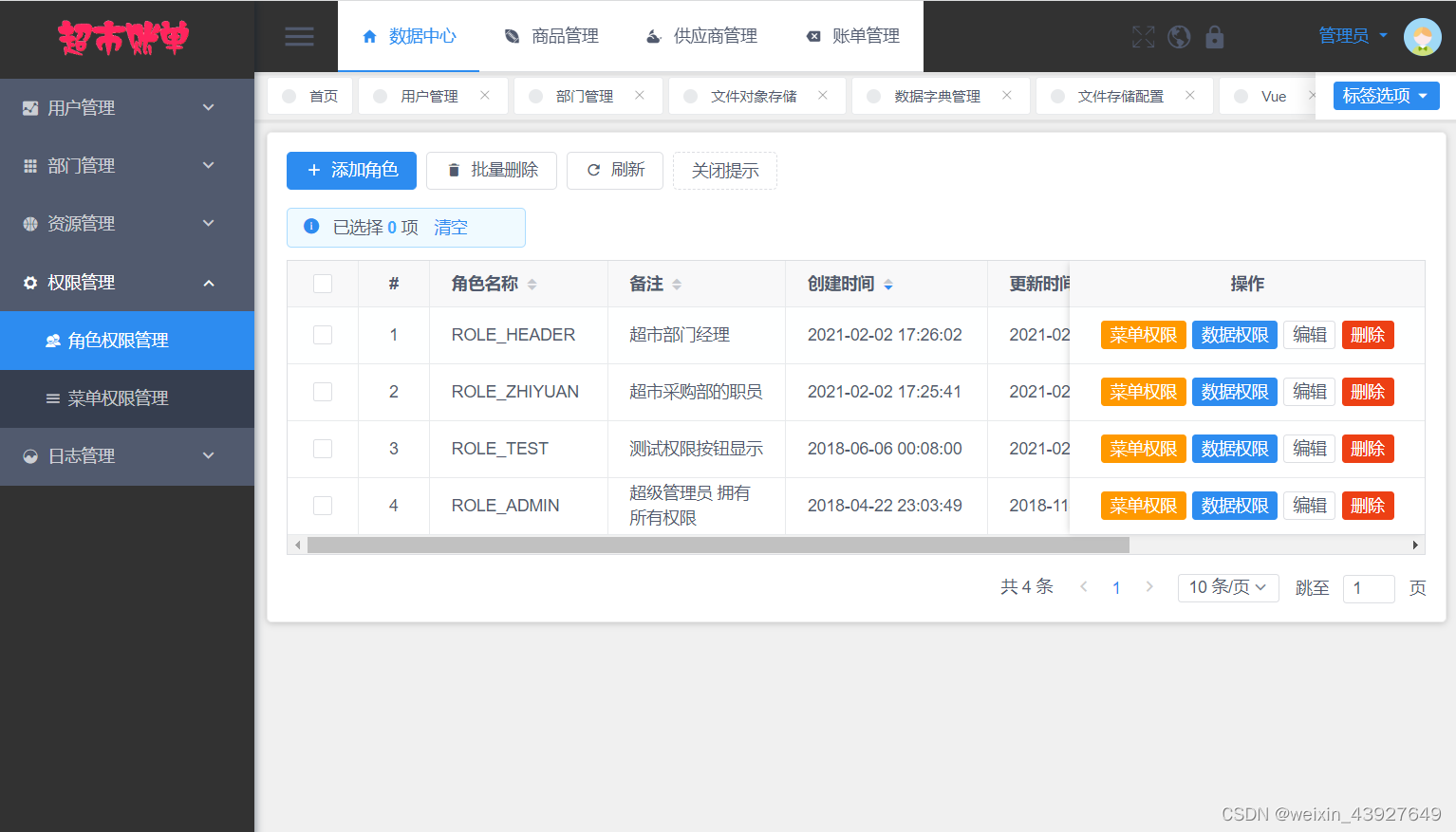Sort by 备注 column arrows
This screenshot has height=832, width=1456.
coord(677,285)
